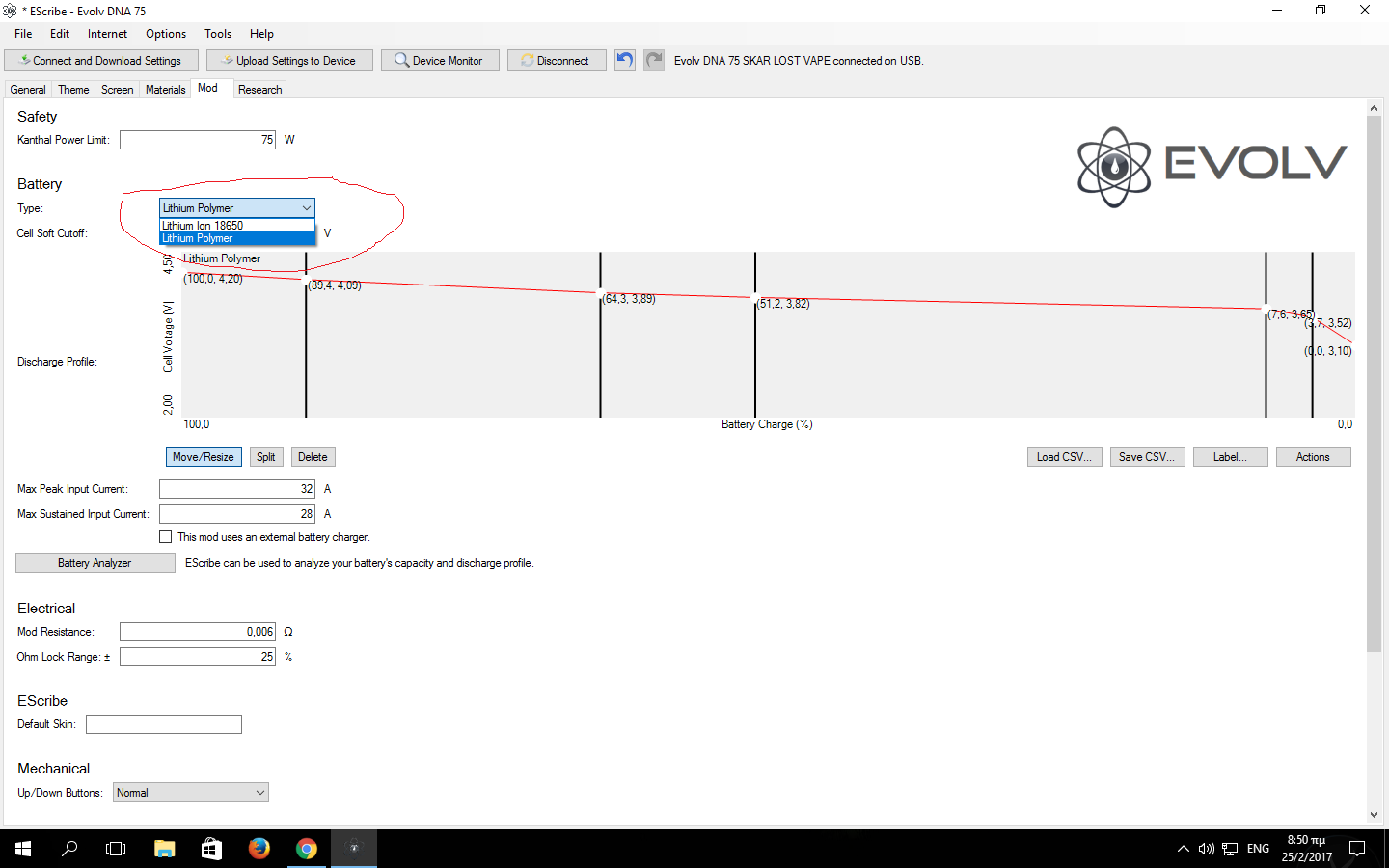The height and width of the screenshot is (868, 1389).
Task: Open Firefox from the taskbar
Action: (x=259, y=849)
